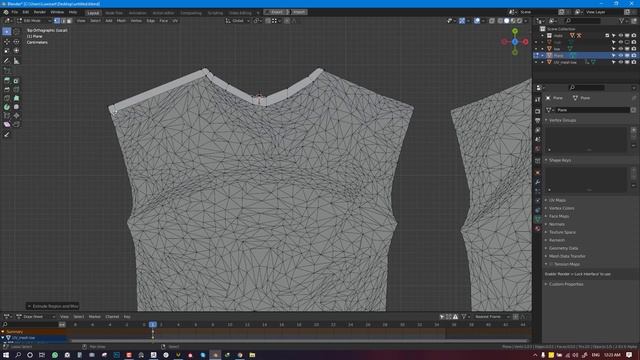Select the Shrink/Fatten tool
Screen dimensions: 640x360
tap(16, 116)
